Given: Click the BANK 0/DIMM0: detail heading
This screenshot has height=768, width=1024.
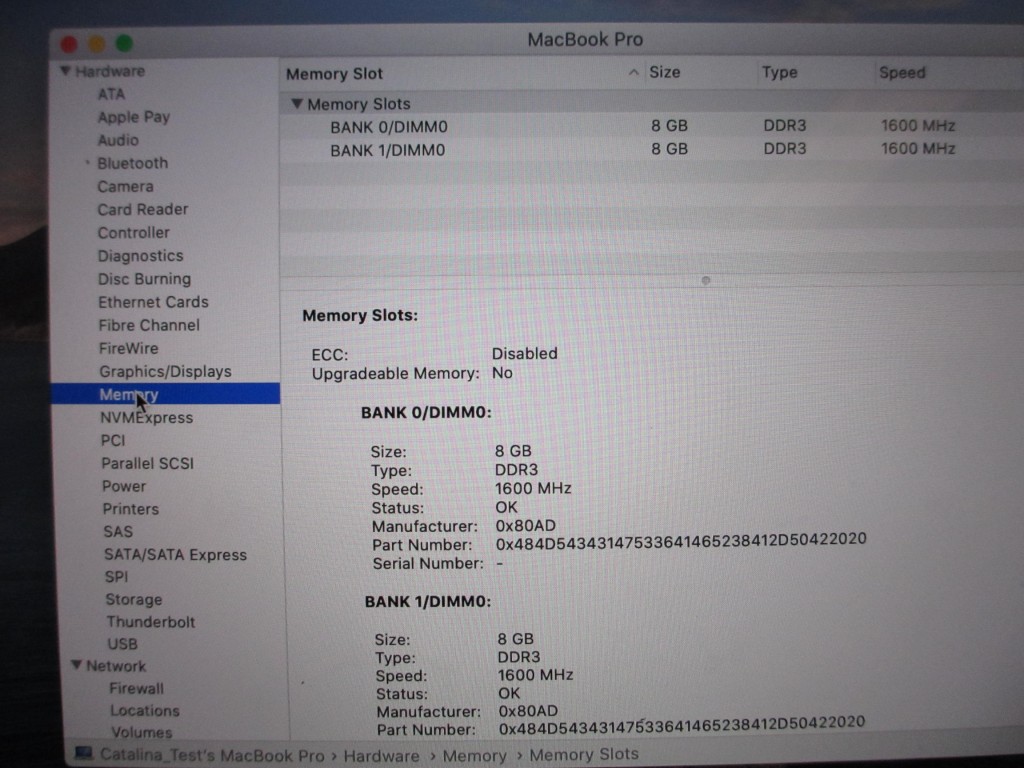Looking at the screenshot, I should pyautogui.click(x=426, y=413).
